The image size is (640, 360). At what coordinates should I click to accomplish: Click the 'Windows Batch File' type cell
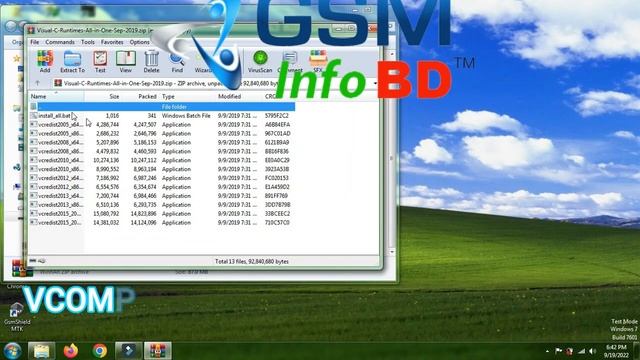[186, 116]
